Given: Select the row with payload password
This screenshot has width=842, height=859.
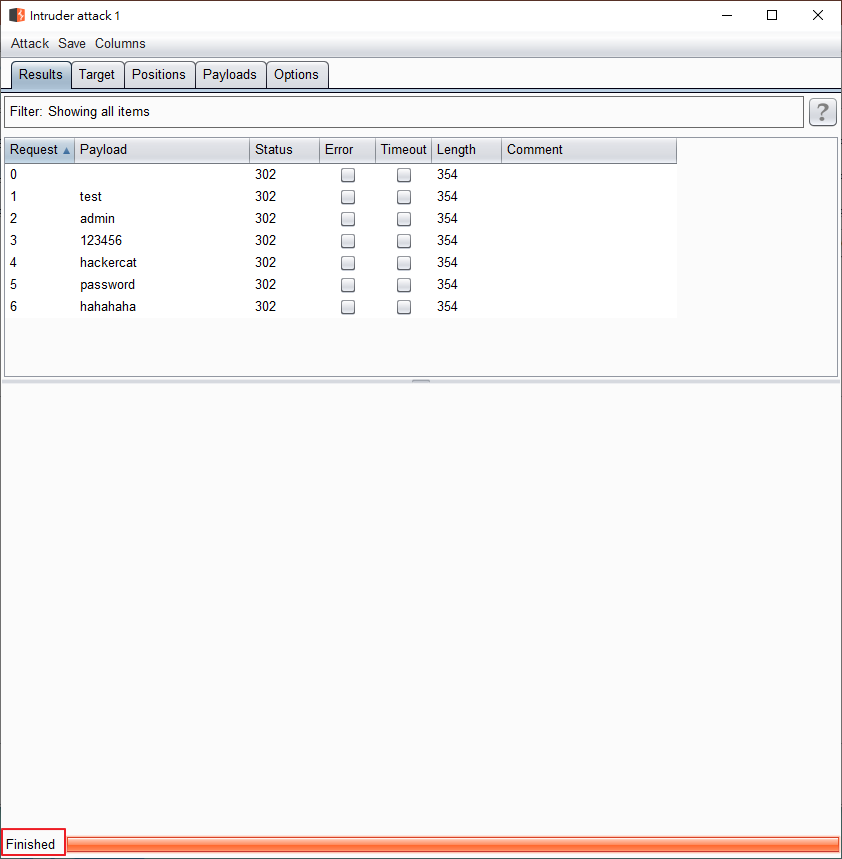Looking at the screenshot, I should click(x=341, y=285).
